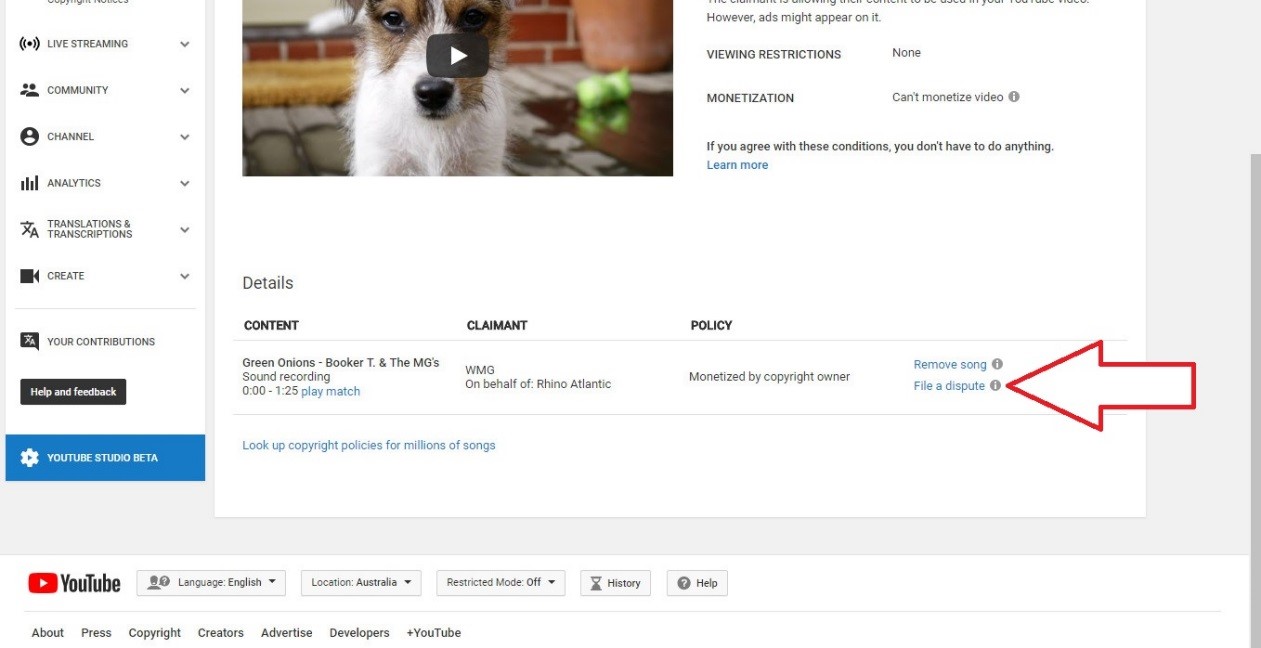
Task: Open Look up copyright policies for millions of songs
Action: click(x=369, y=445)
